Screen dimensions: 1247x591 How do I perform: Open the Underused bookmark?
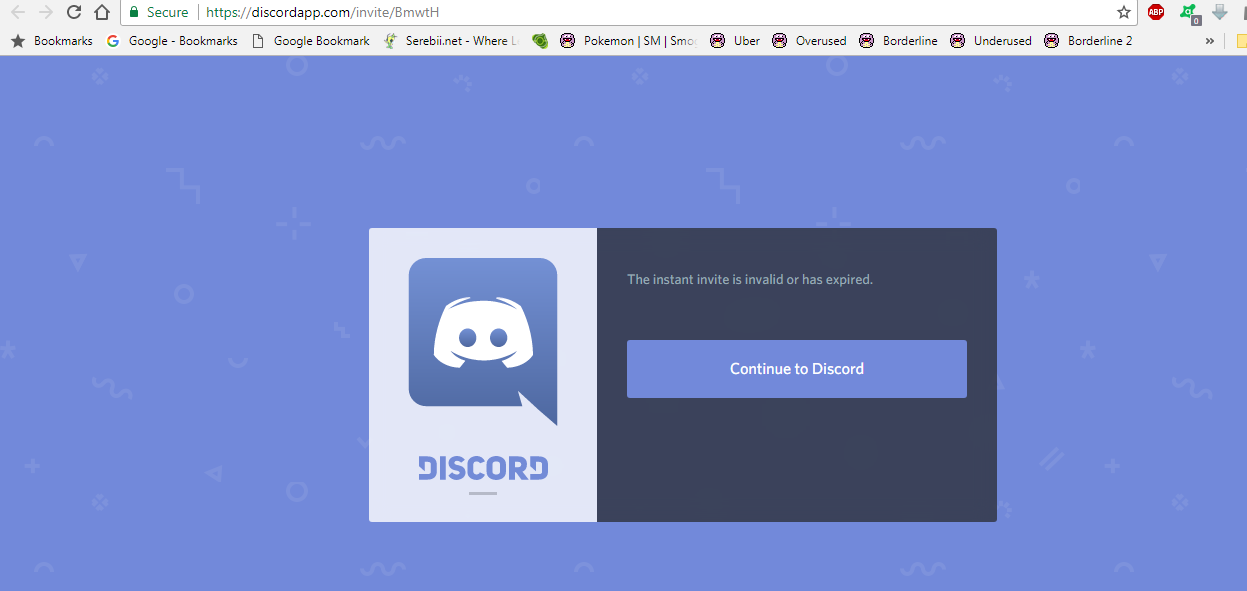[991, 41]
